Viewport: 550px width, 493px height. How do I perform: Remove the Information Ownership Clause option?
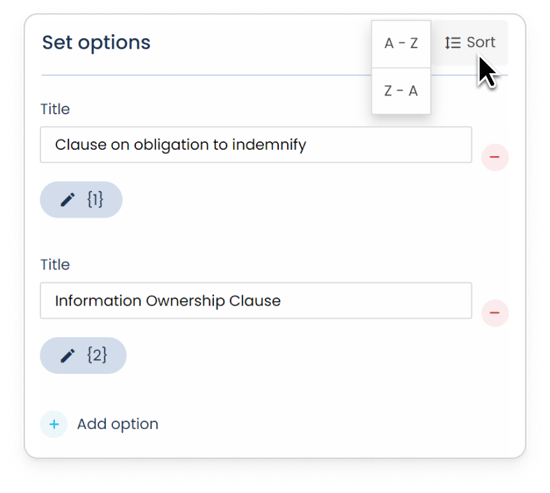click(495, 313)
